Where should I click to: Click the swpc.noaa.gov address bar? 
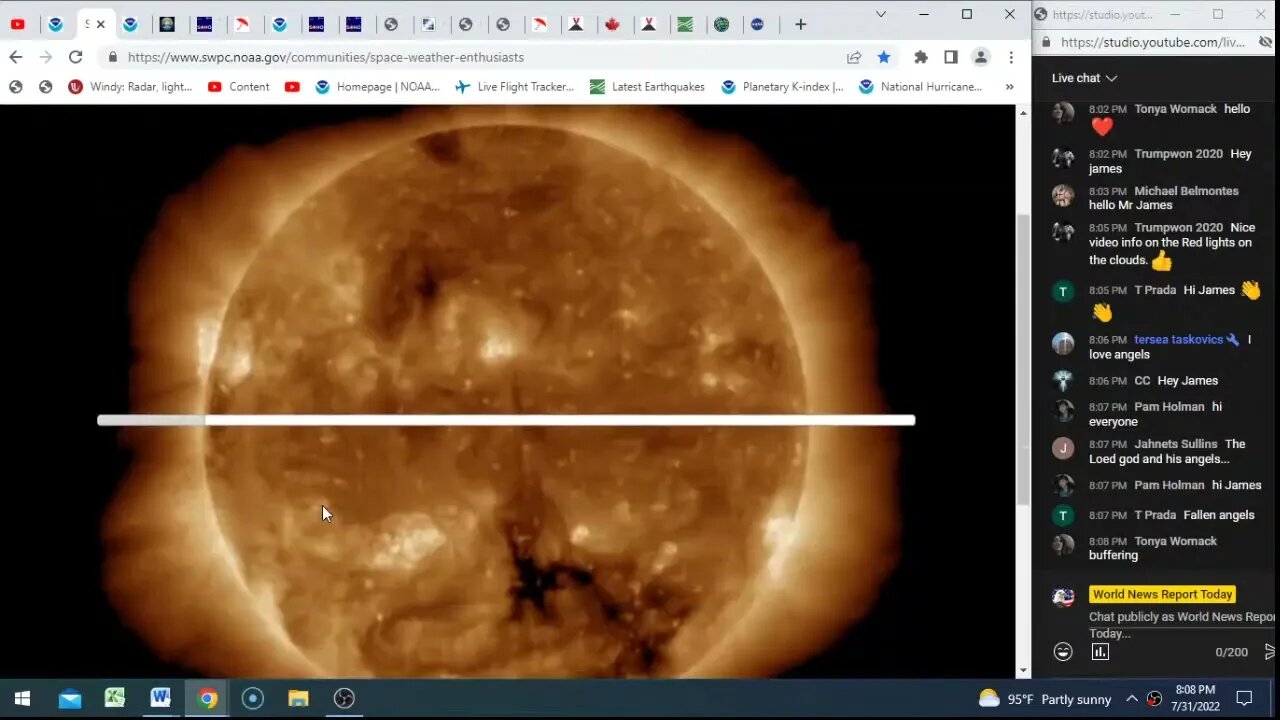click(x=480, y=57)
